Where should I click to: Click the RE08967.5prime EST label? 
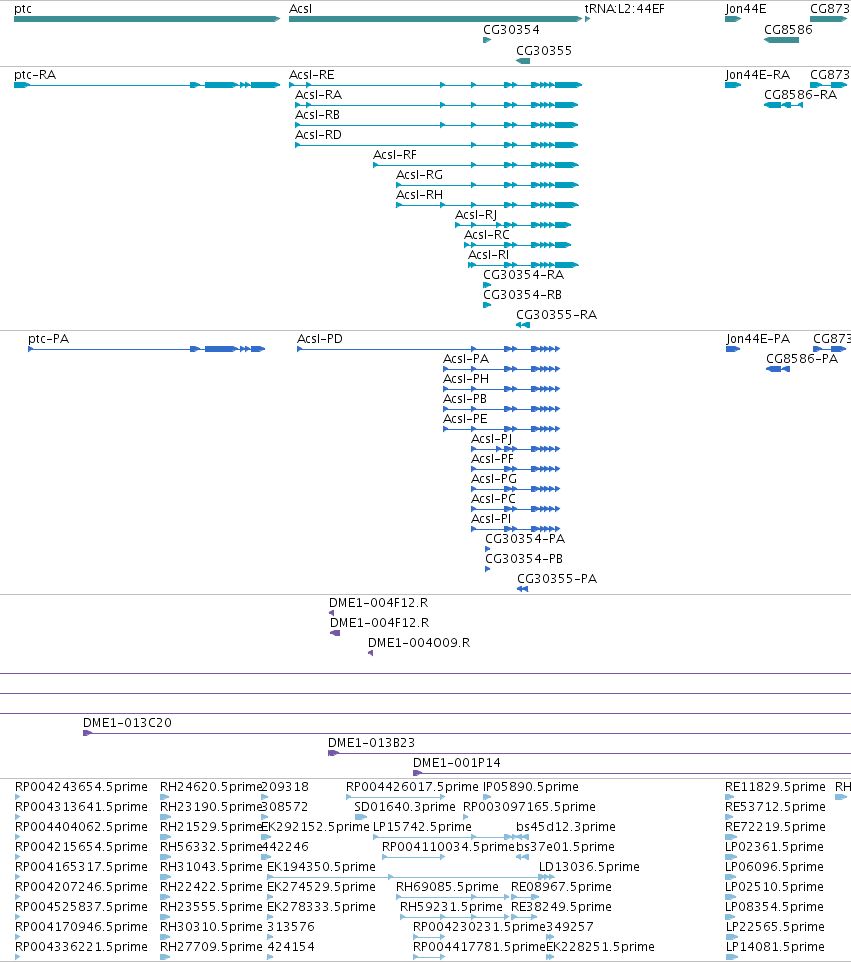click(x=561, y=887)
